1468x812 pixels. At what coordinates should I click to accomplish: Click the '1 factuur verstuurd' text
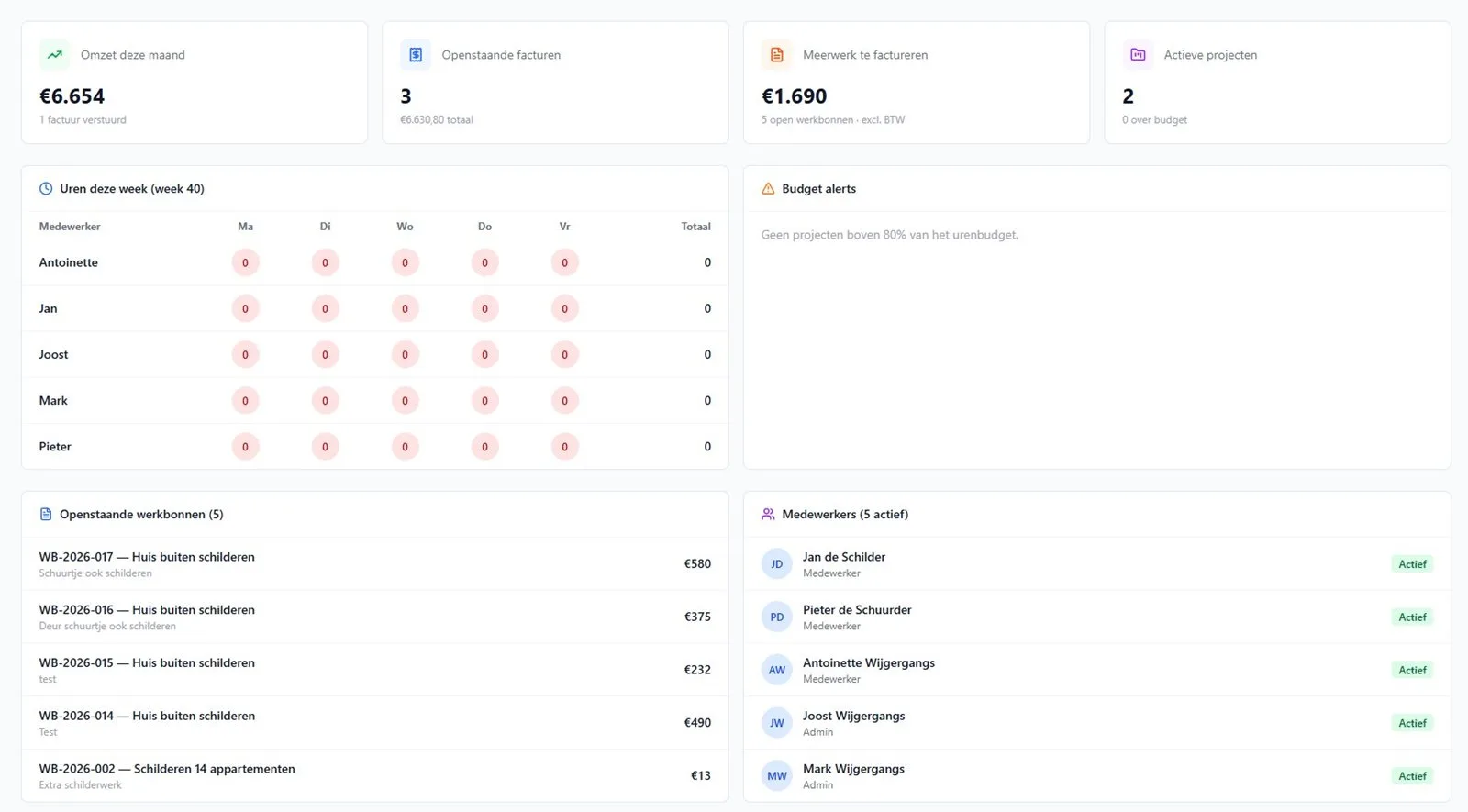click(x=83, y=120)
